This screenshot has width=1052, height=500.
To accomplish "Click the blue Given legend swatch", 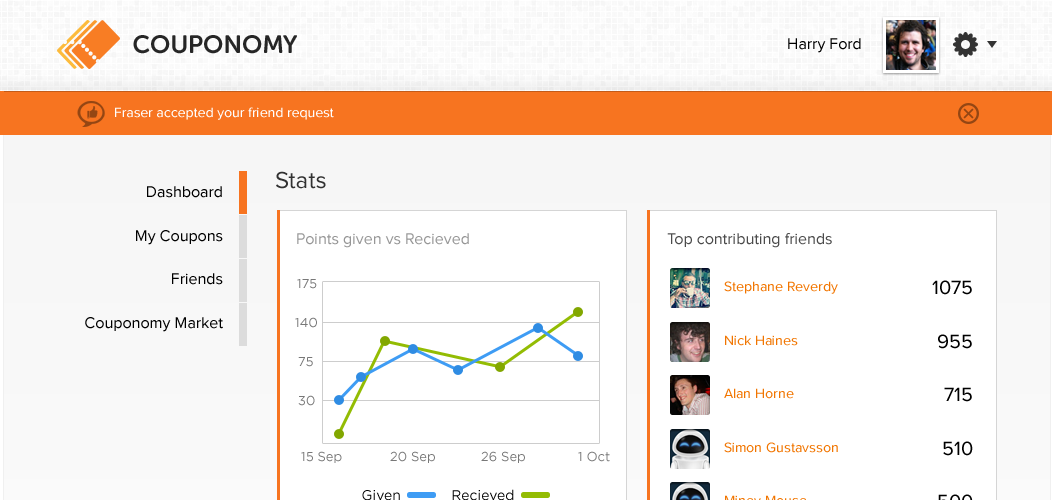I will (x=422, y=494).
